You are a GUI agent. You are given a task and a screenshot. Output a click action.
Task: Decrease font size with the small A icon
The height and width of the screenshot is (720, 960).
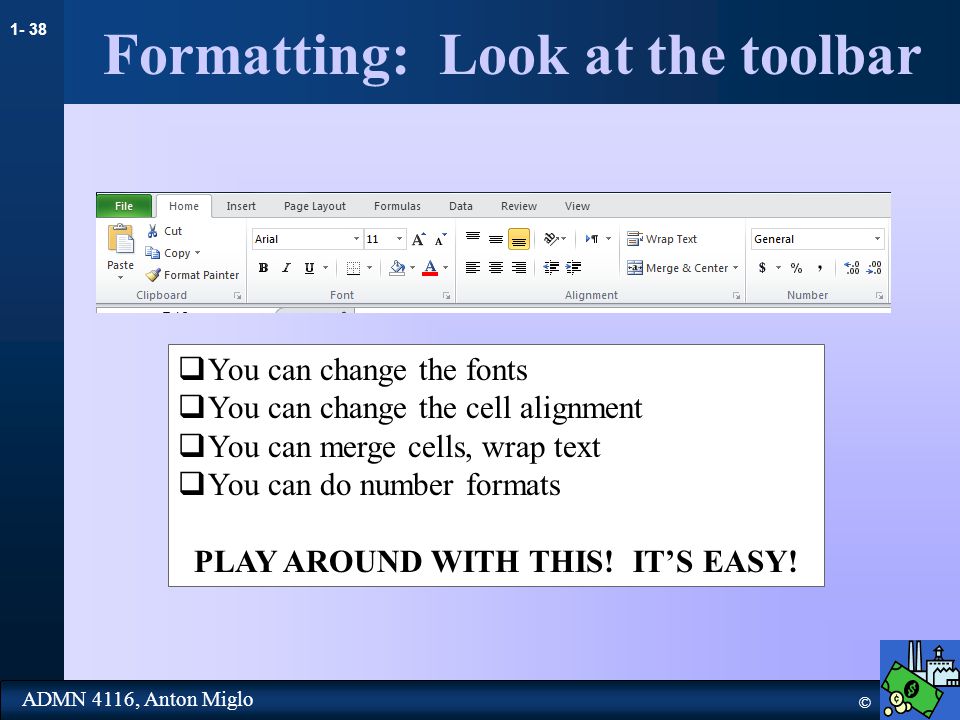[x=441, y=239]
